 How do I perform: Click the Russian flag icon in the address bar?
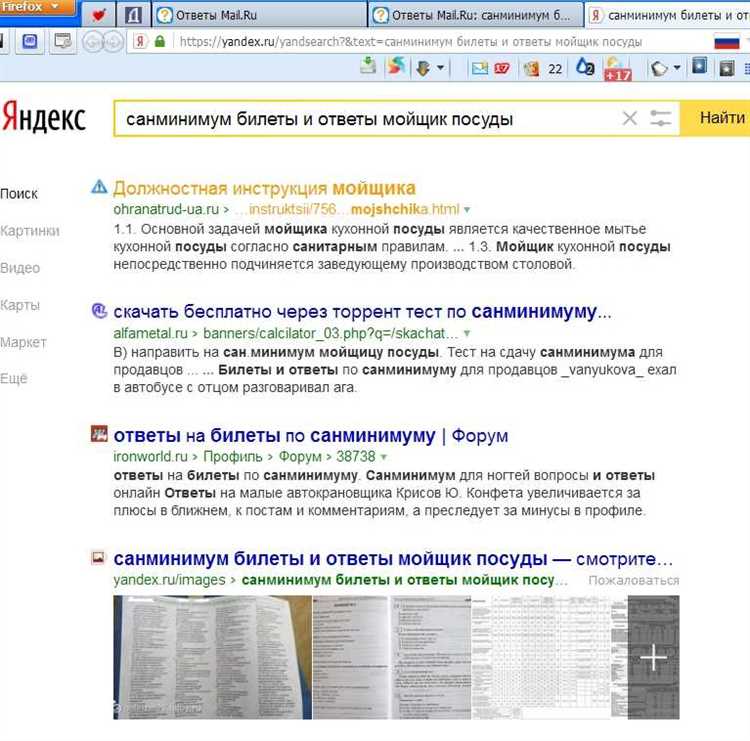(x=727, y=43)
